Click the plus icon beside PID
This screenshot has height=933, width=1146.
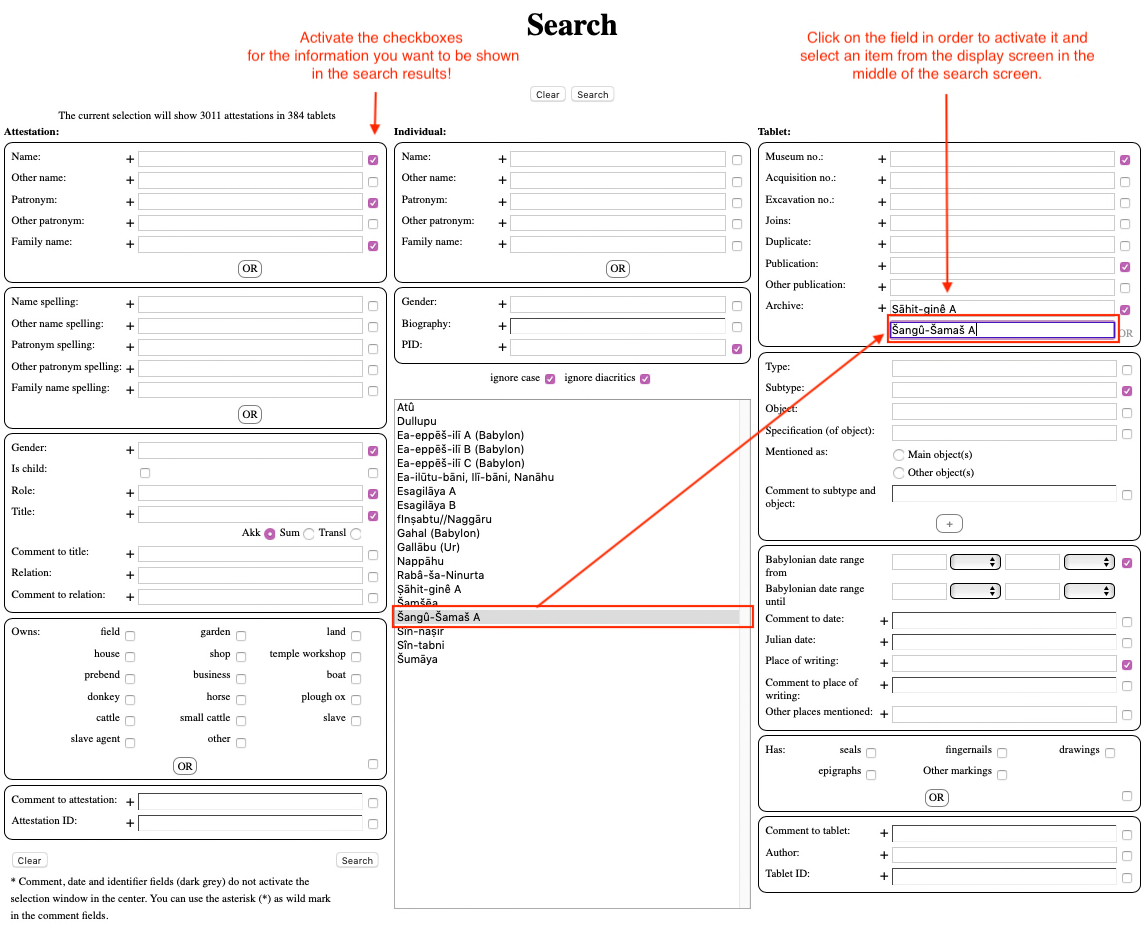502,347
